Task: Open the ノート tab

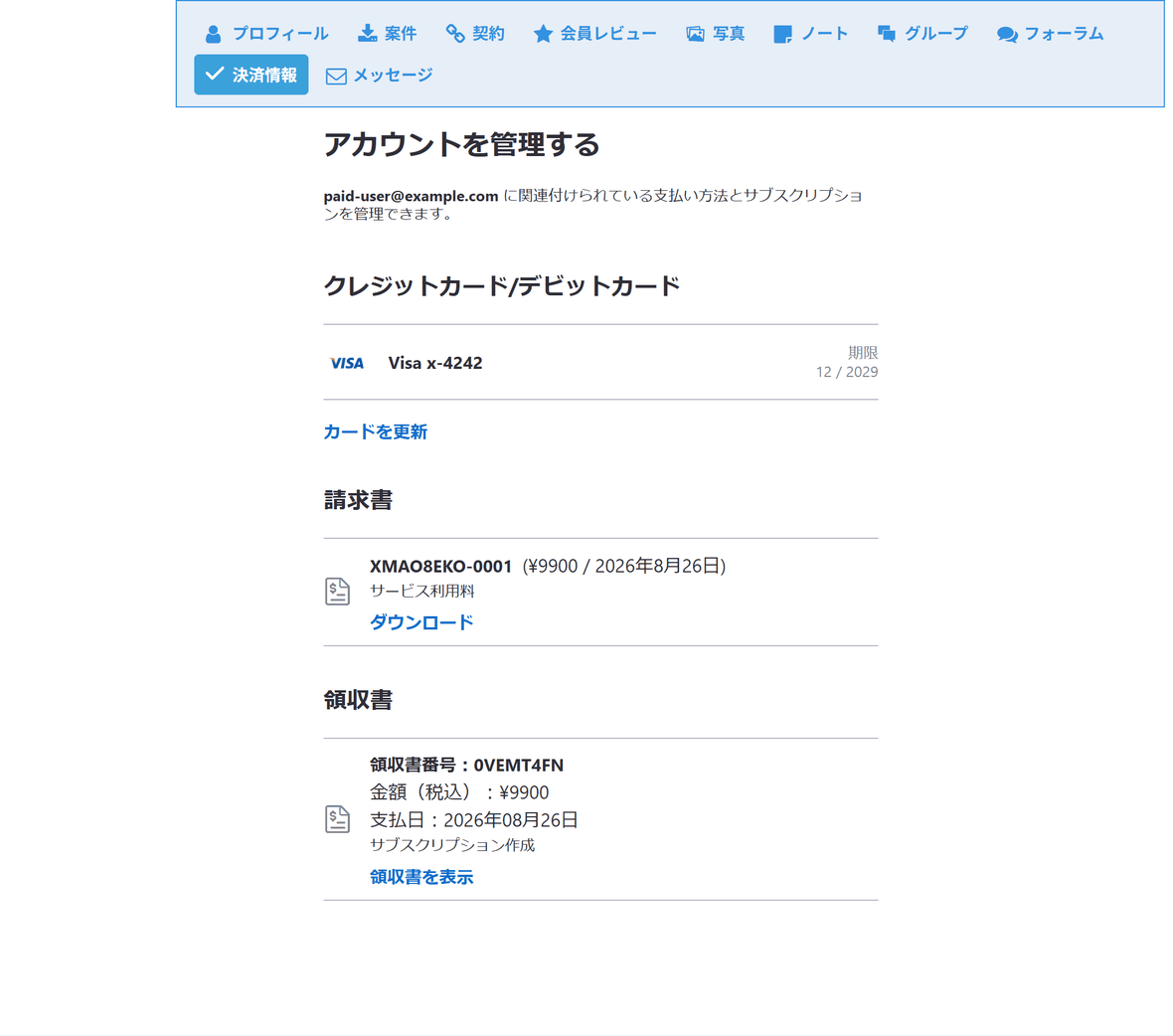Action: pyautogui.click(x=811, y=34)
